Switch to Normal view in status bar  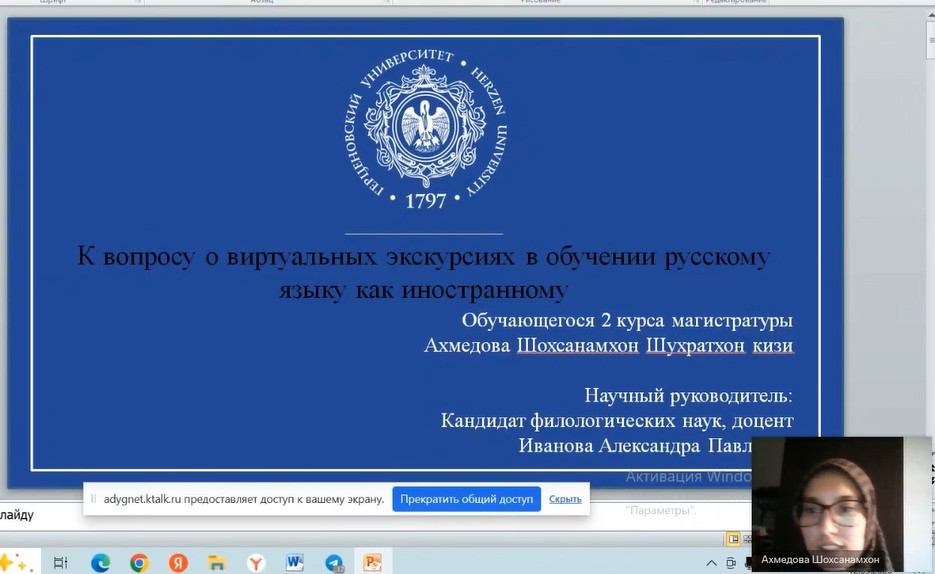click(x=733, y=539)
